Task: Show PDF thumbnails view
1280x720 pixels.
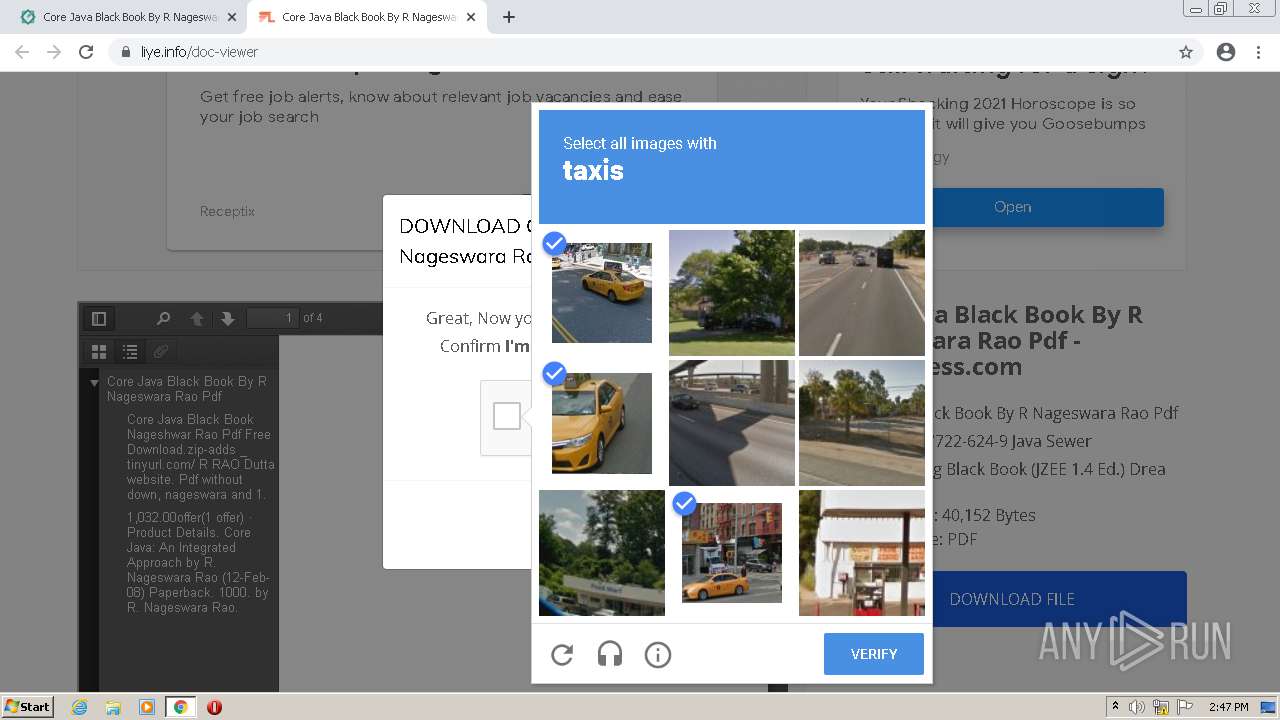Action: [x=99, y=352]
